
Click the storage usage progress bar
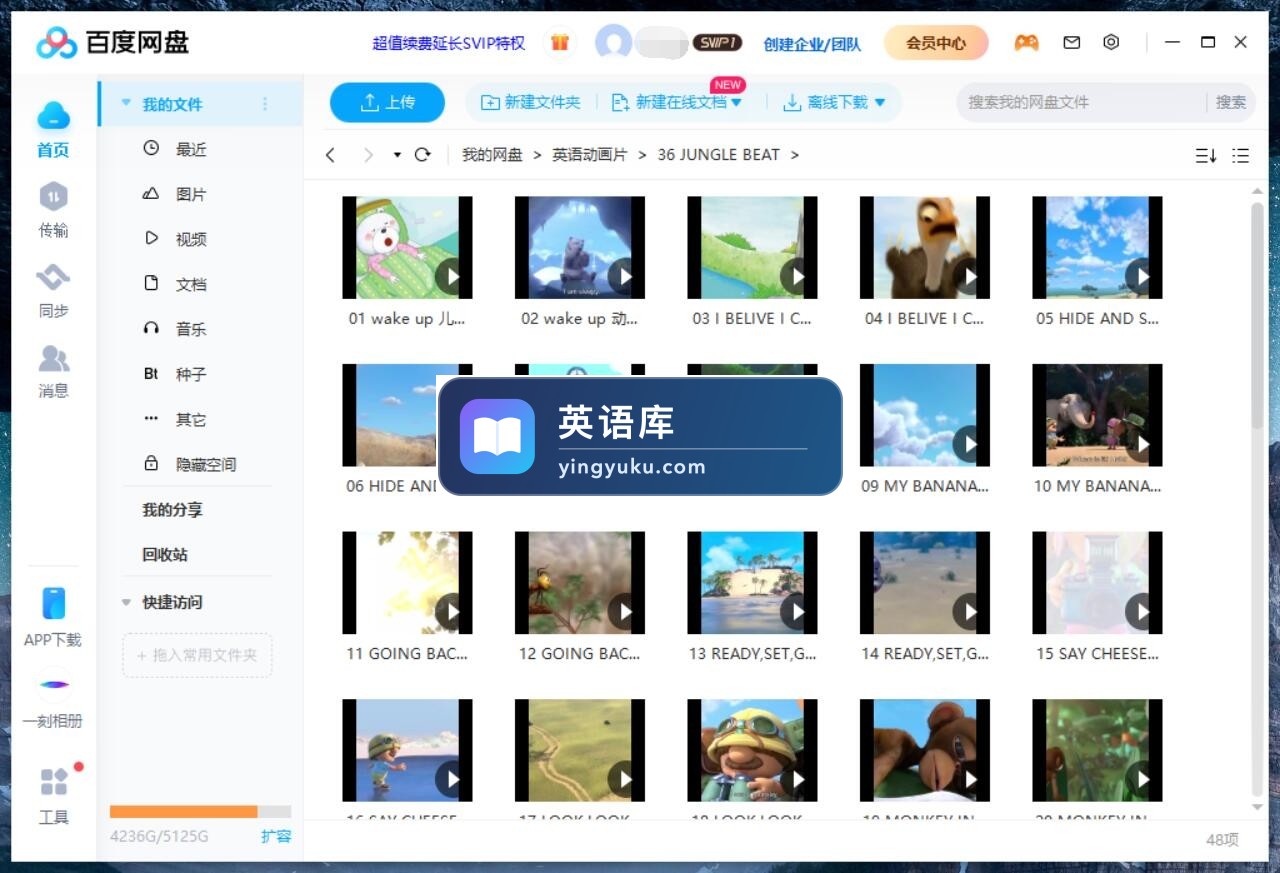click(200, 812)
